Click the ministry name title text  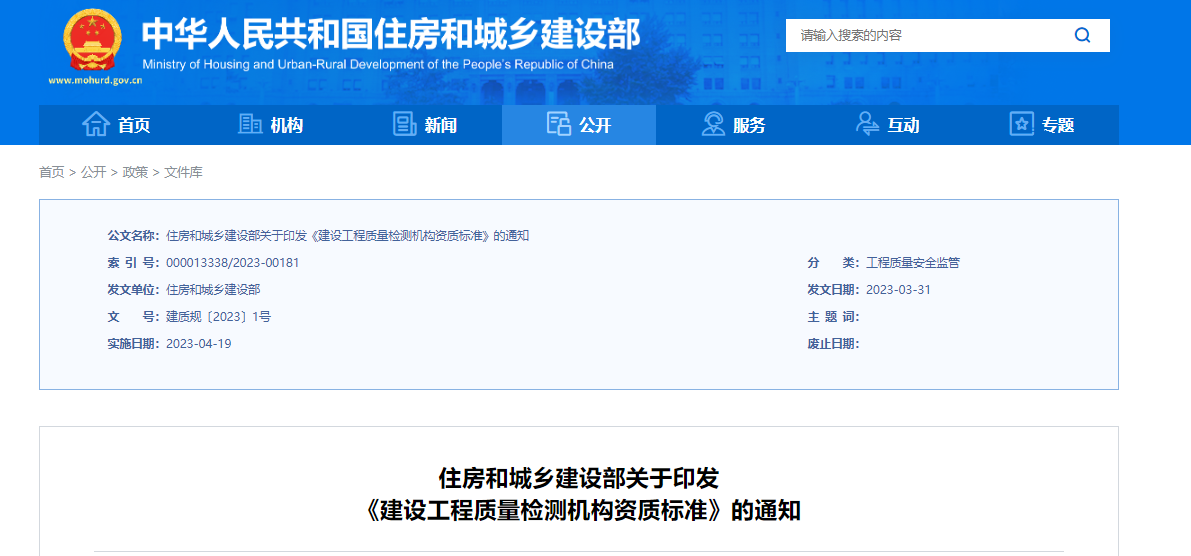coord(390,34)
